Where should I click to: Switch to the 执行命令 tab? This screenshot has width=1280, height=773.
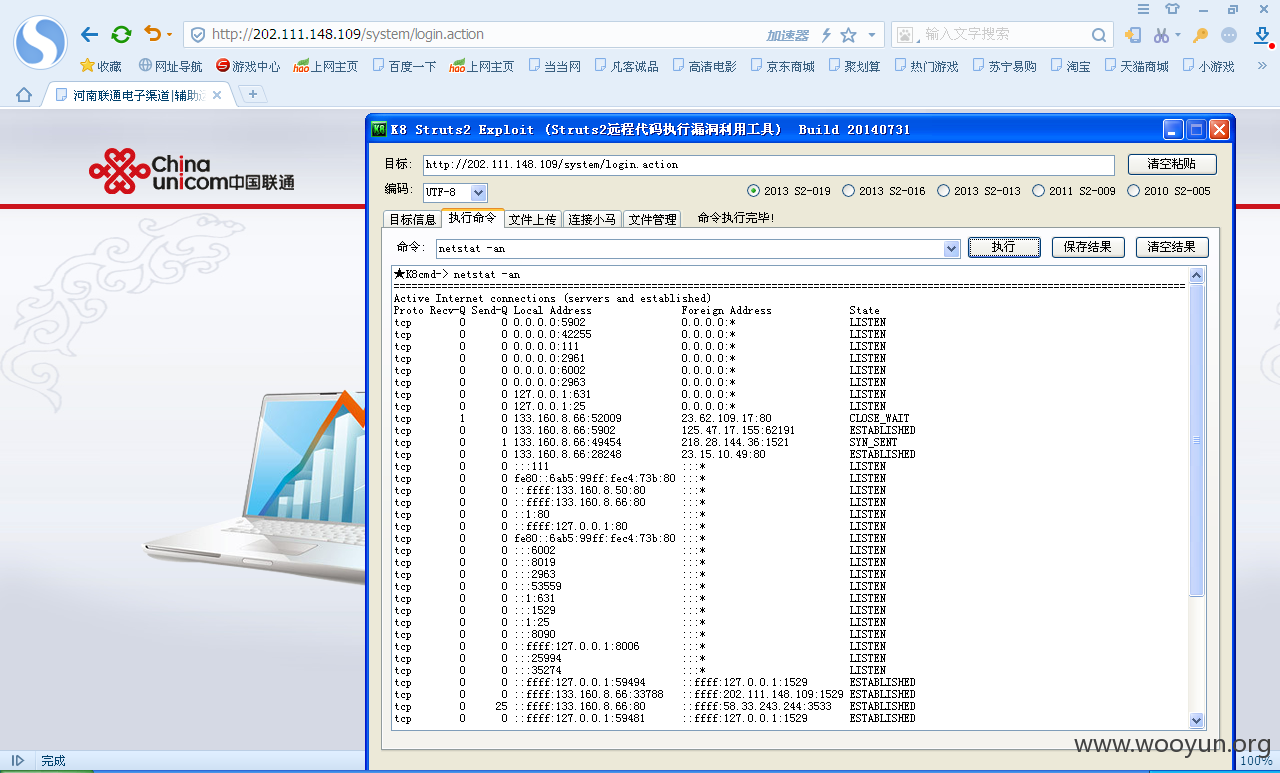(472, 218)
